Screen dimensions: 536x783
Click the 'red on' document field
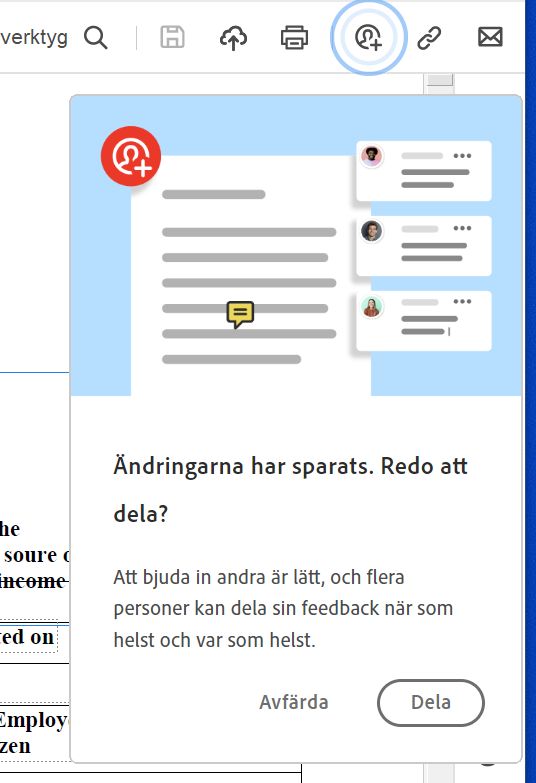pos(28,637)
